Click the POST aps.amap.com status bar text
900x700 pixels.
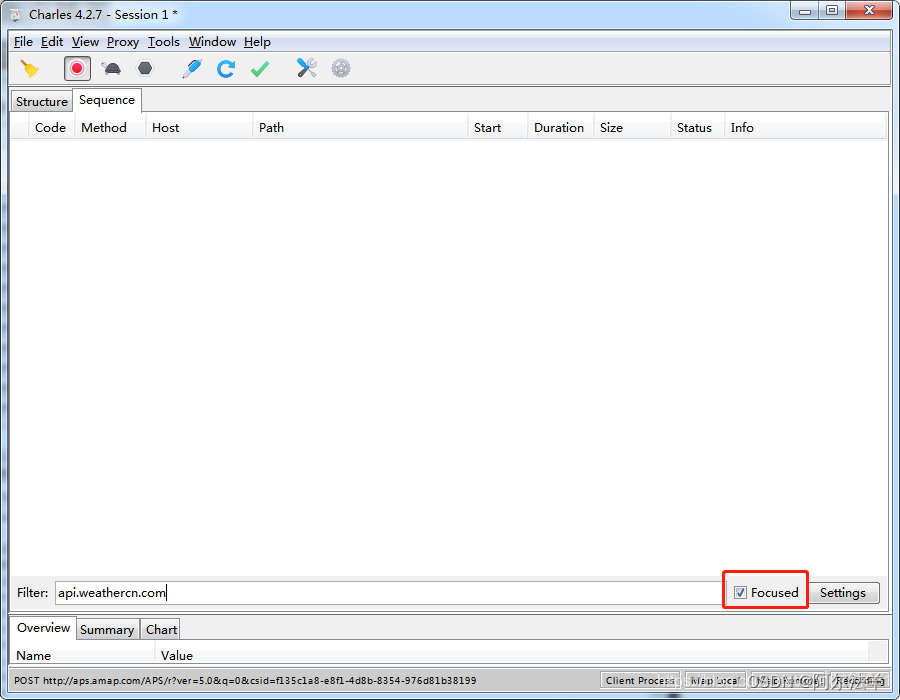[x=245, y=680]
